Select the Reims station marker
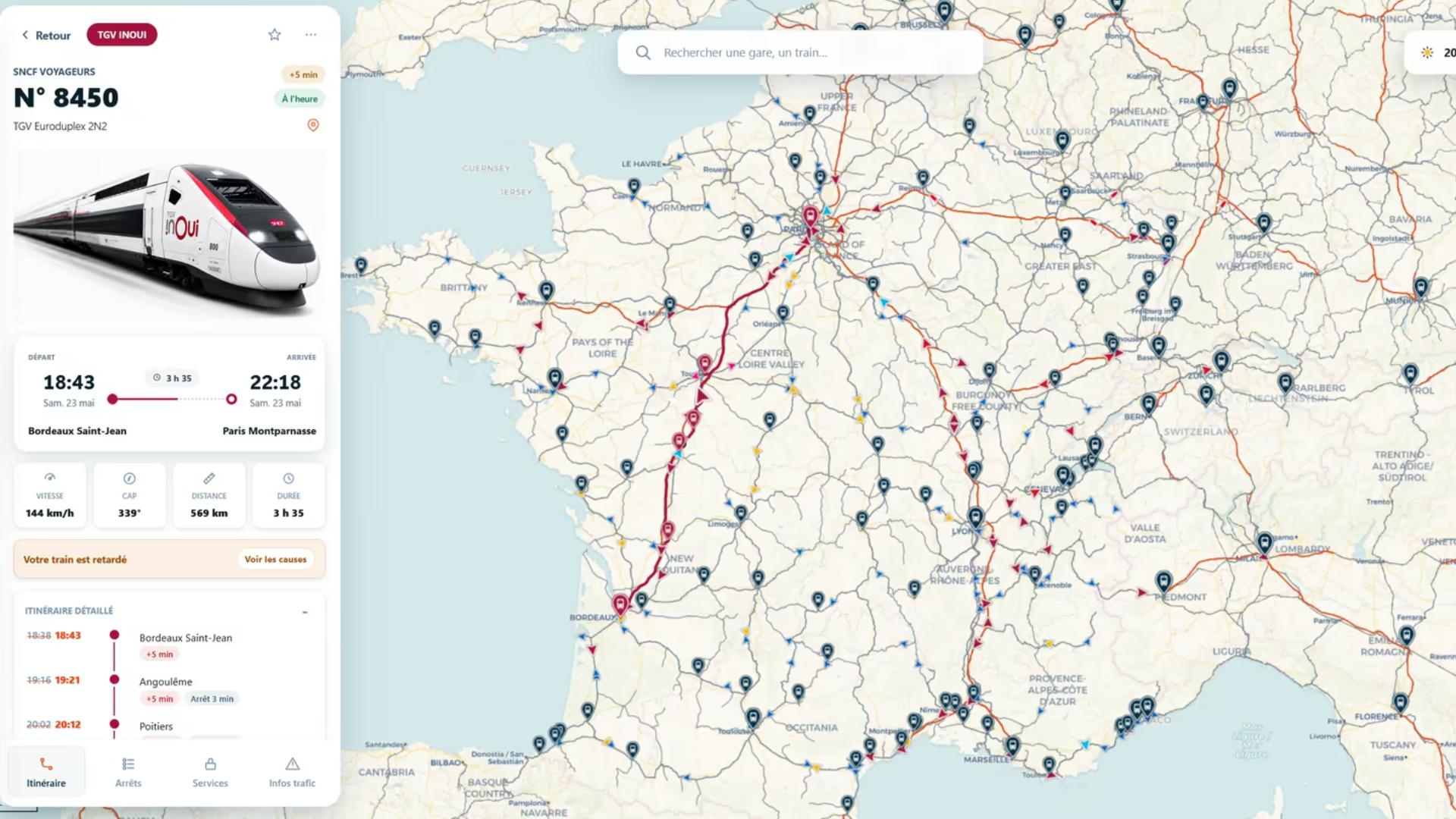This screenshot has height=819, width=1456. coord(923,177)
